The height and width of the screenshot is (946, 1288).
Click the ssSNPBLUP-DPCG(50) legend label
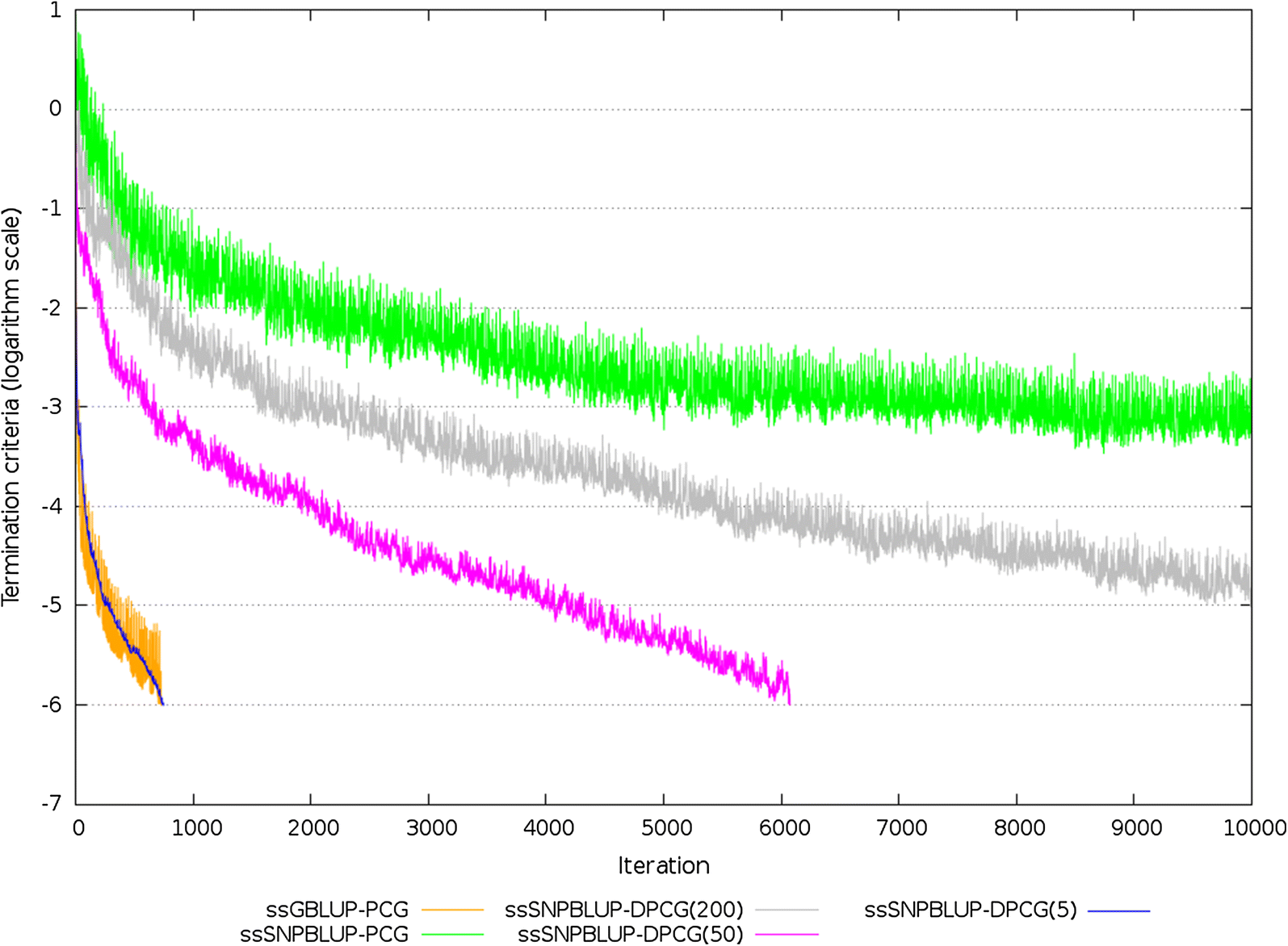pos(631,934)
